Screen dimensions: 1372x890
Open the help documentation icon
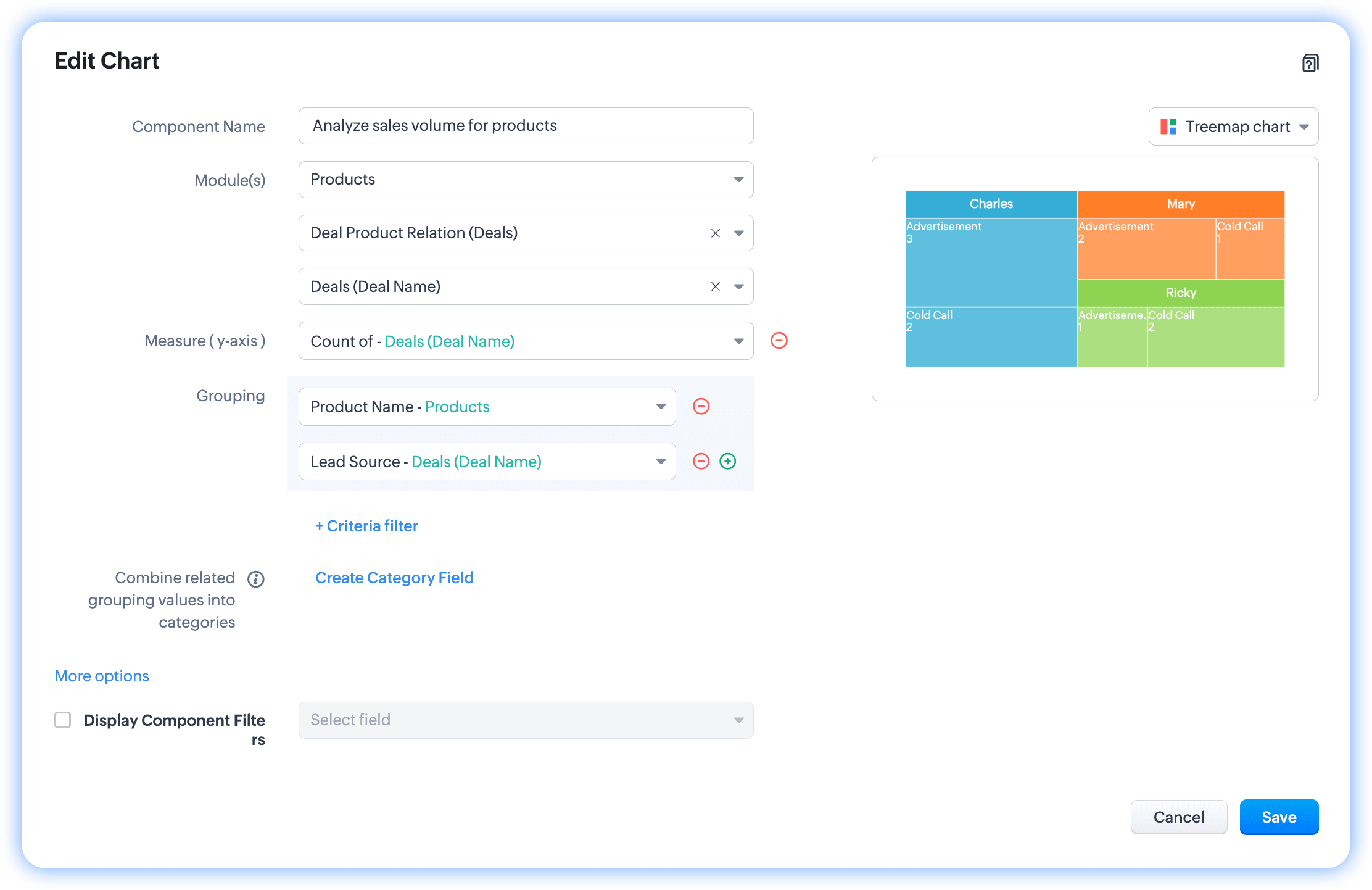1310,63
